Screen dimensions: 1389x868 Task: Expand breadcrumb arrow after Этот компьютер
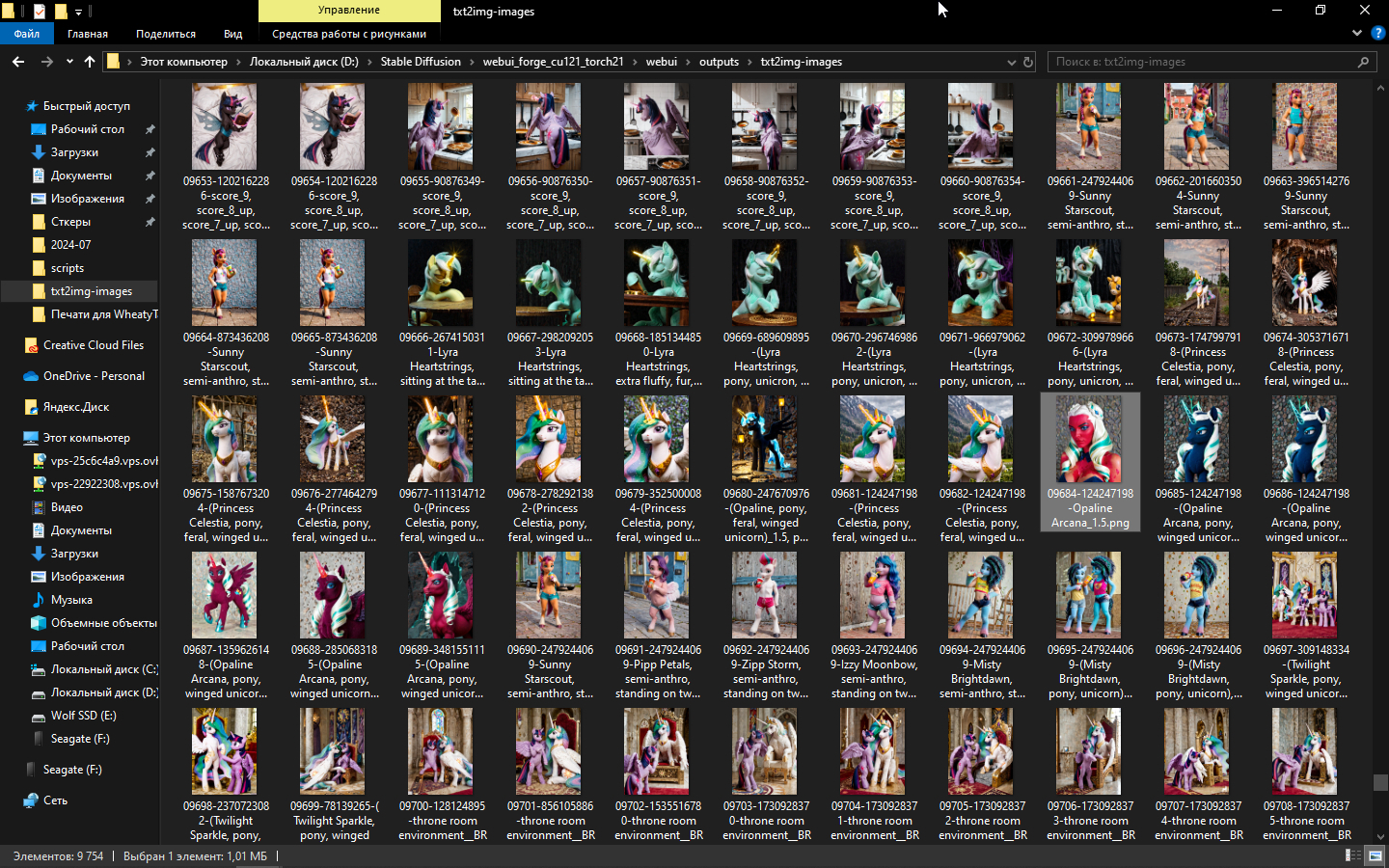click(x=238, y=62)
